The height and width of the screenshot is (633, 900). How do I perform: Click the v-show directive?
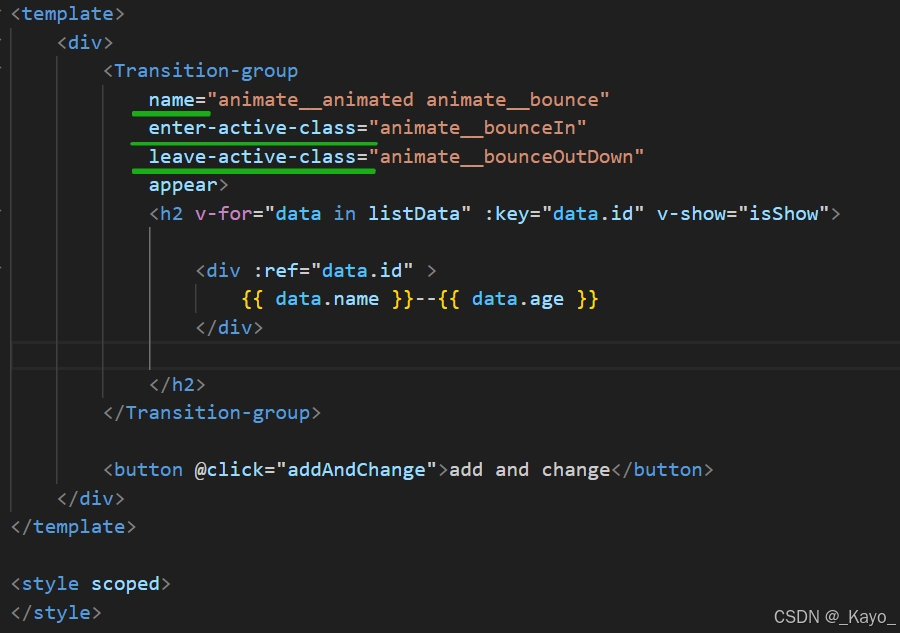tap(692, 214)
